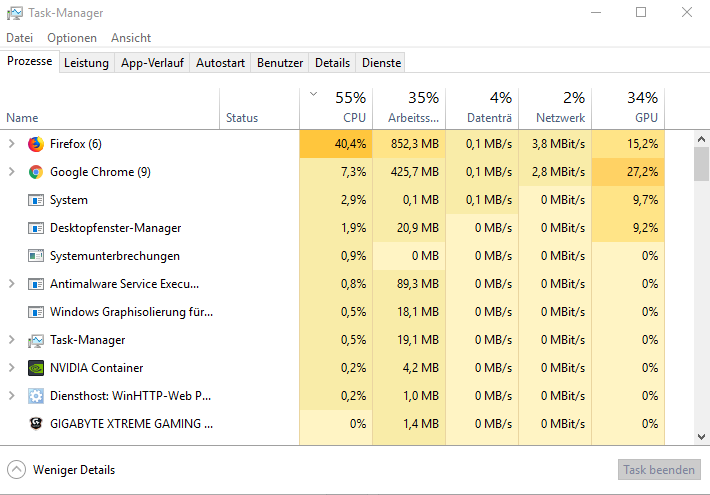This screenshot has width=710, height=495.
Task: Click the NVIDIA Container icon
Action: tap(36, 368)
